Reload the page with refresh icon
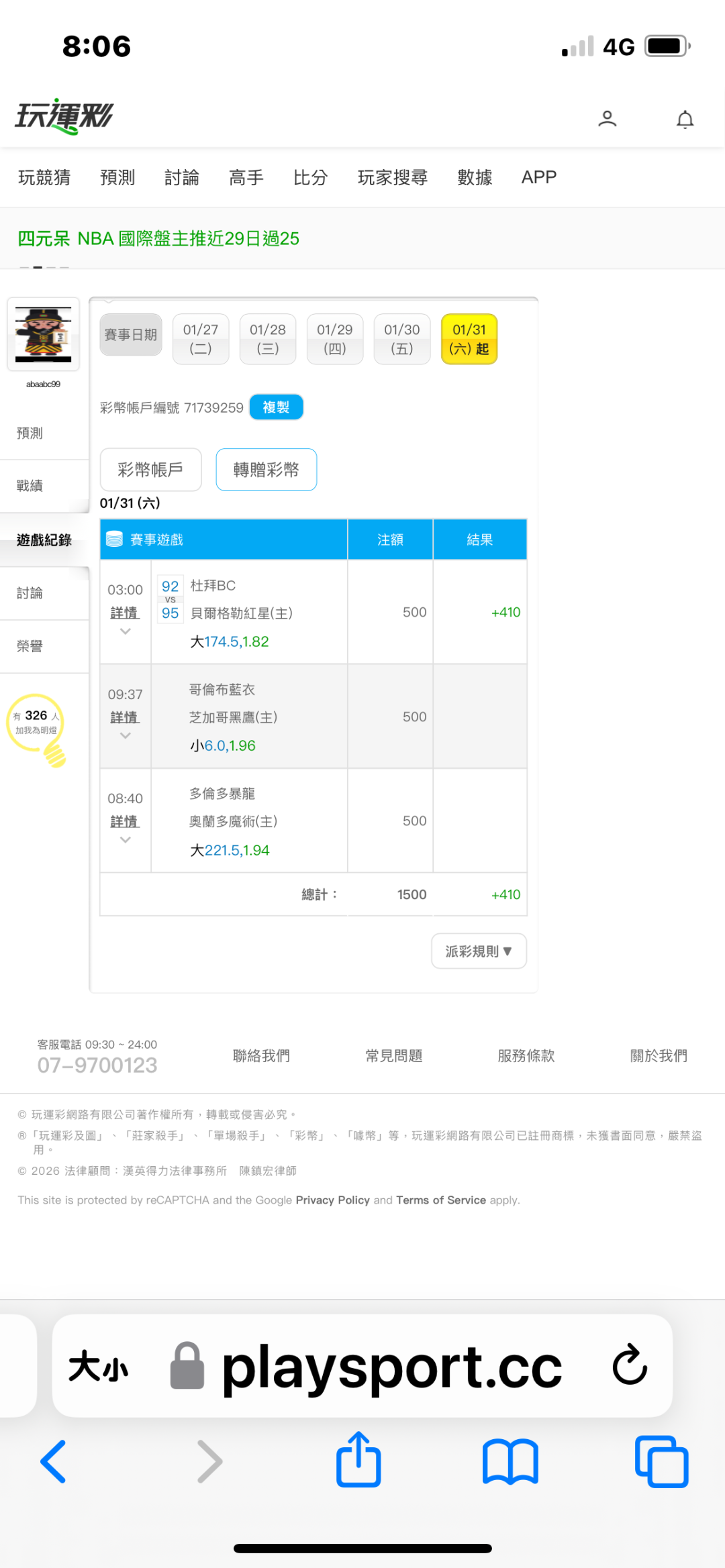The width and height of the screenshot is (725, 1568). pos(629,1365)
